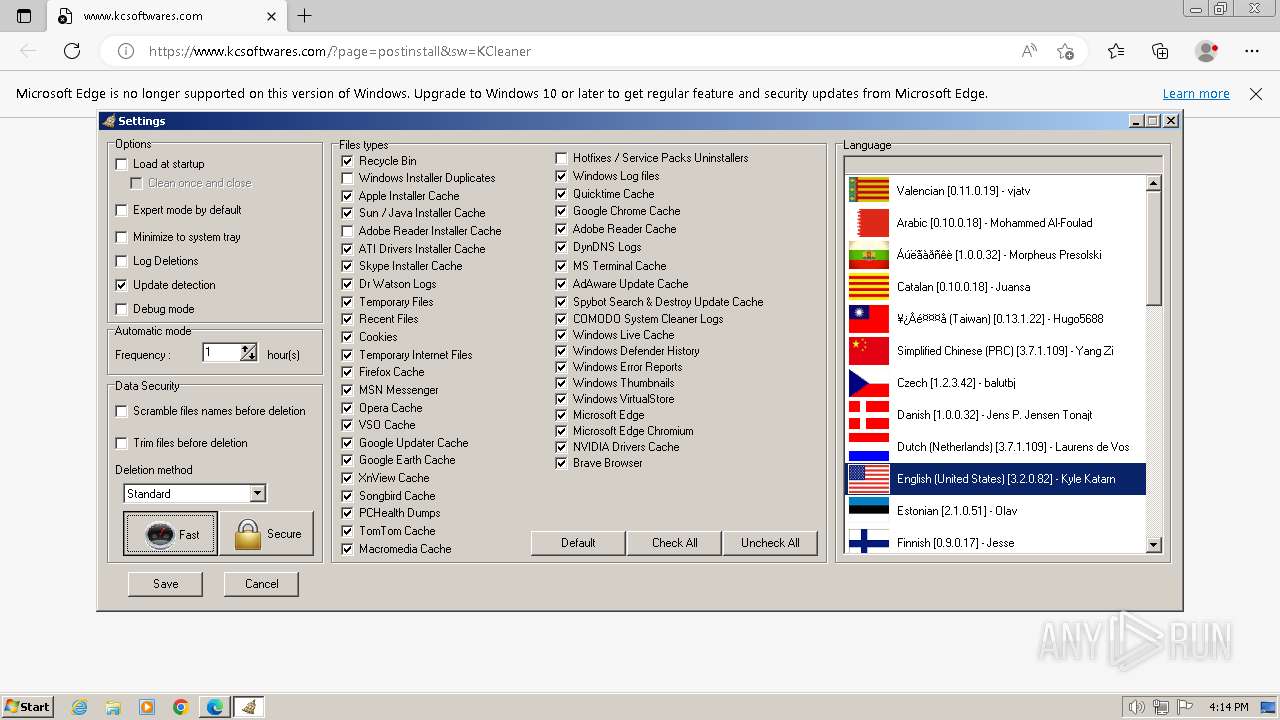Cancel the settings dialog
Viewport: 1280px width, 720px height.
point(262,584)
